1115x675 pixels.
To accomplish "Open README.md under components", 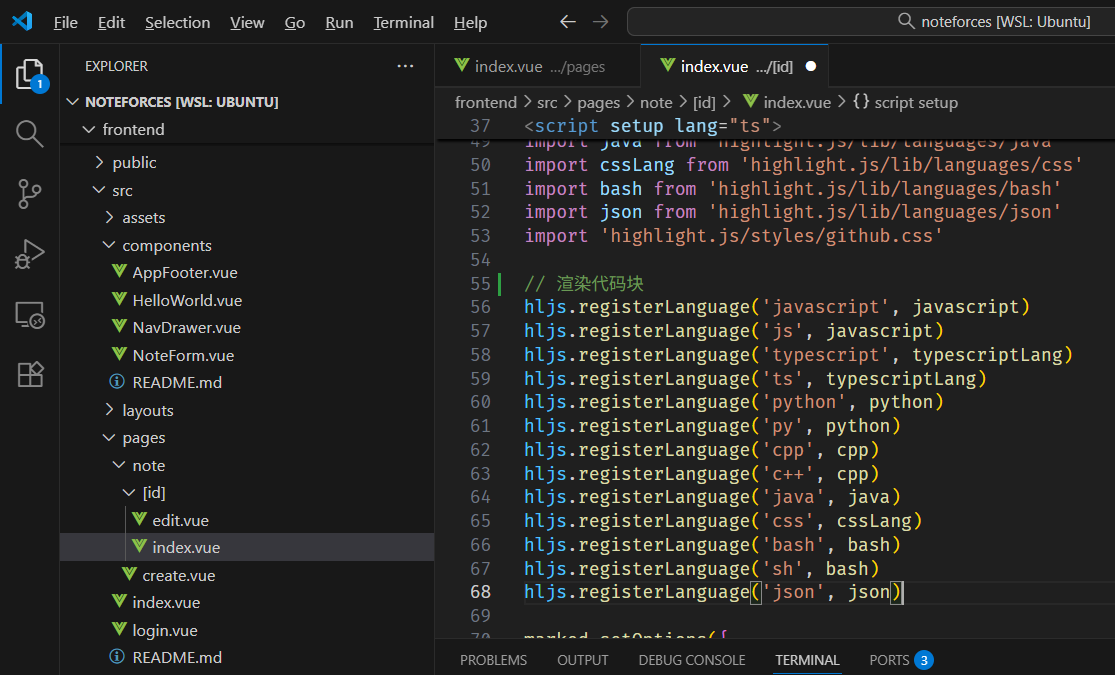I will pos(177,383).
